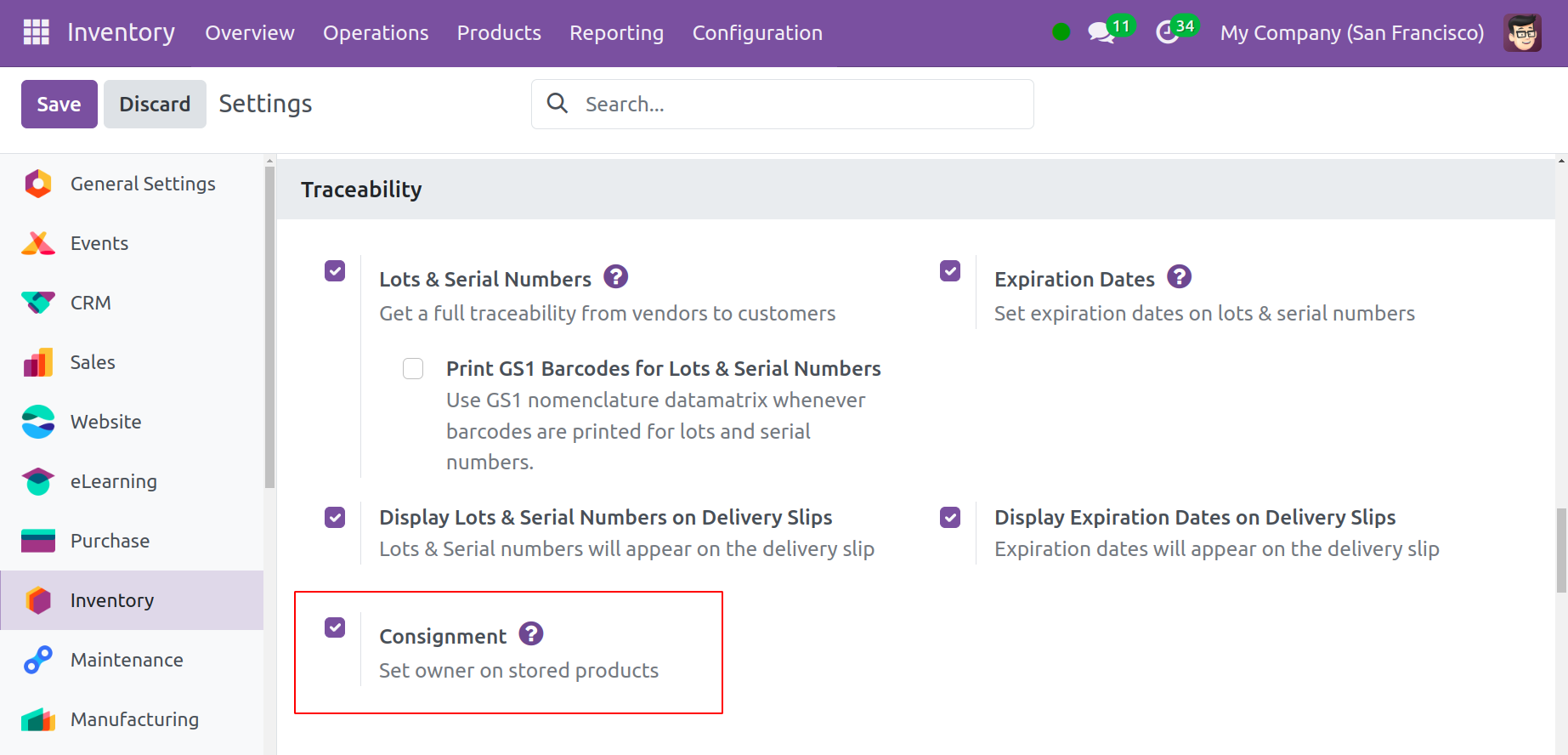
Task: Open the apps grid menu icon
Action: pyautogui.click(x=36, y=32)
